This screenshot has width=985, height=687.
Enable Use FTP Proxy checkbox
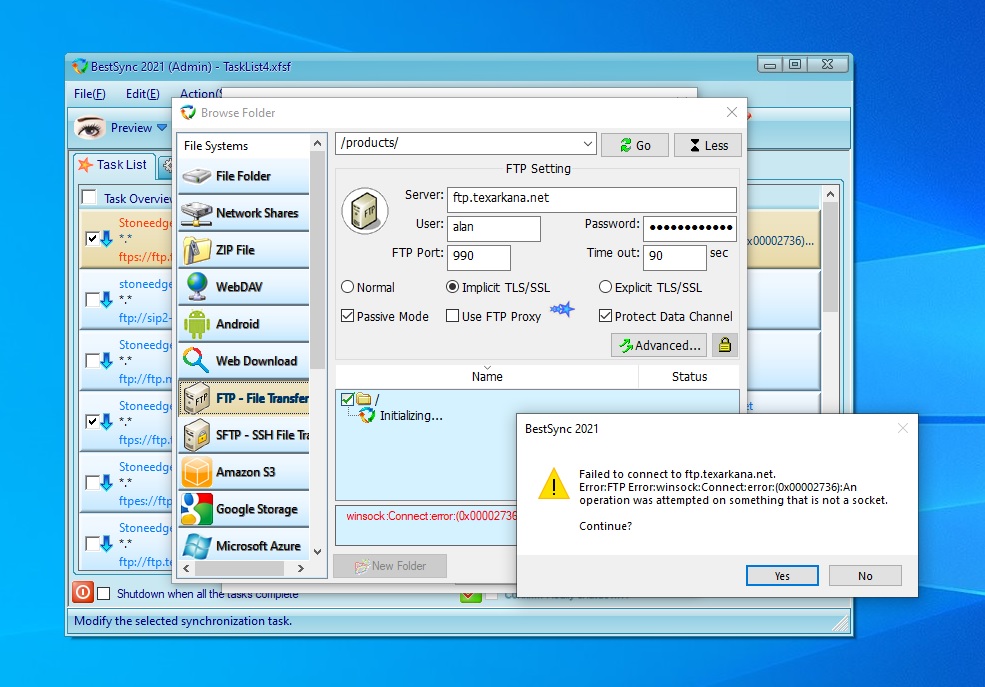point(452,316)
